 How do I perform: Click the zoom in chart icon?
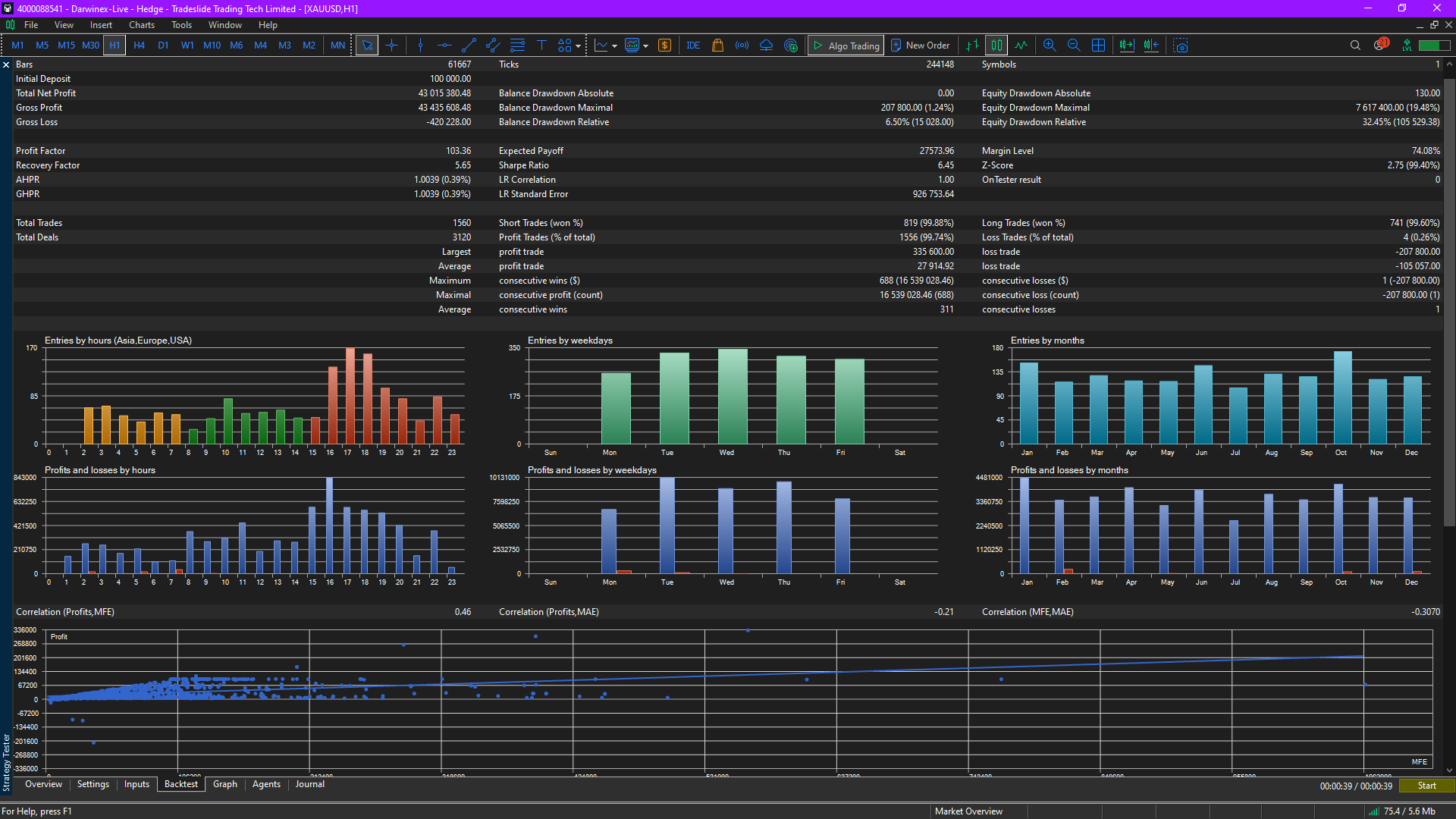pyautogui.click(x=1050, y=45)
